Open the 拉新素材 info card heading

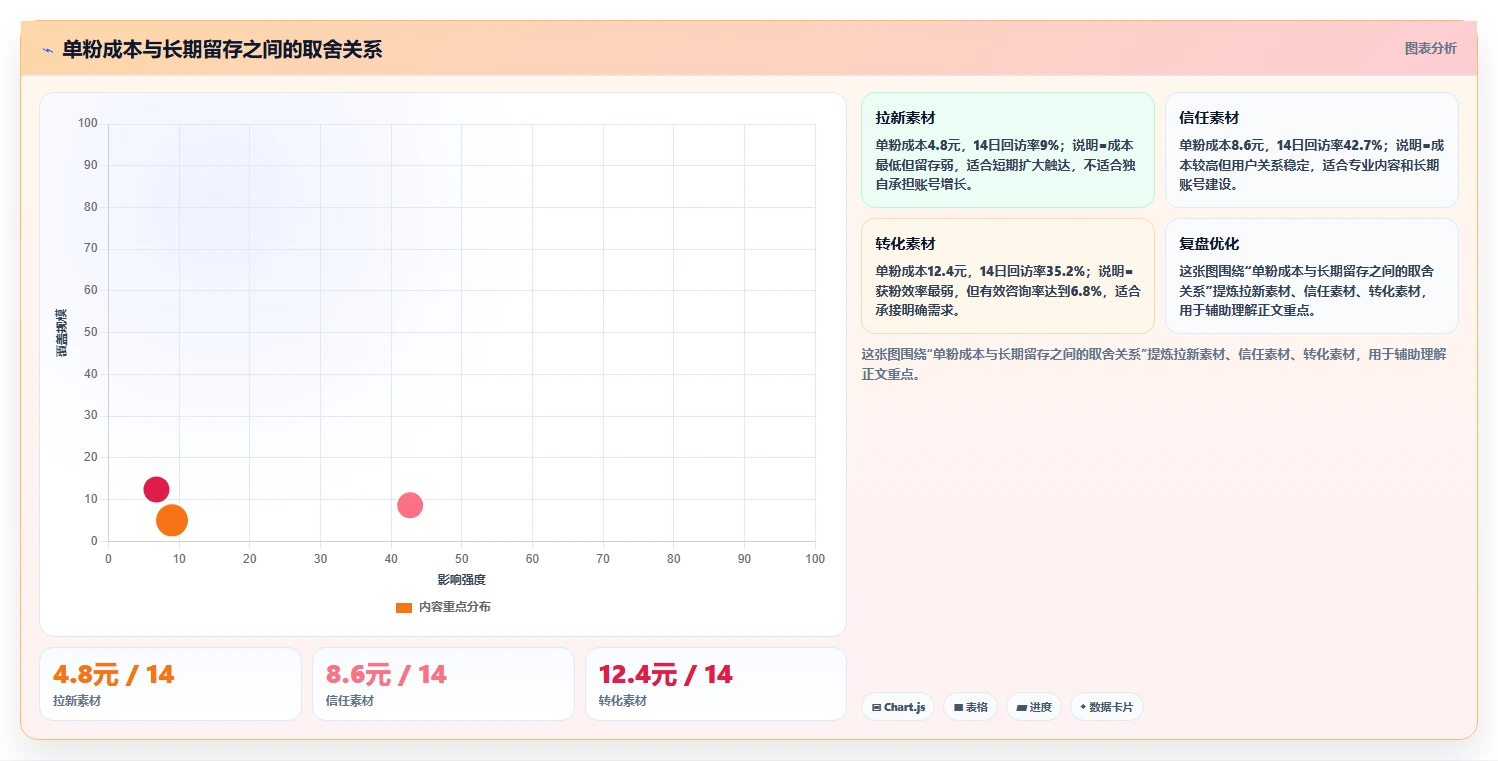pyautogui.click(x=905, y=118)
